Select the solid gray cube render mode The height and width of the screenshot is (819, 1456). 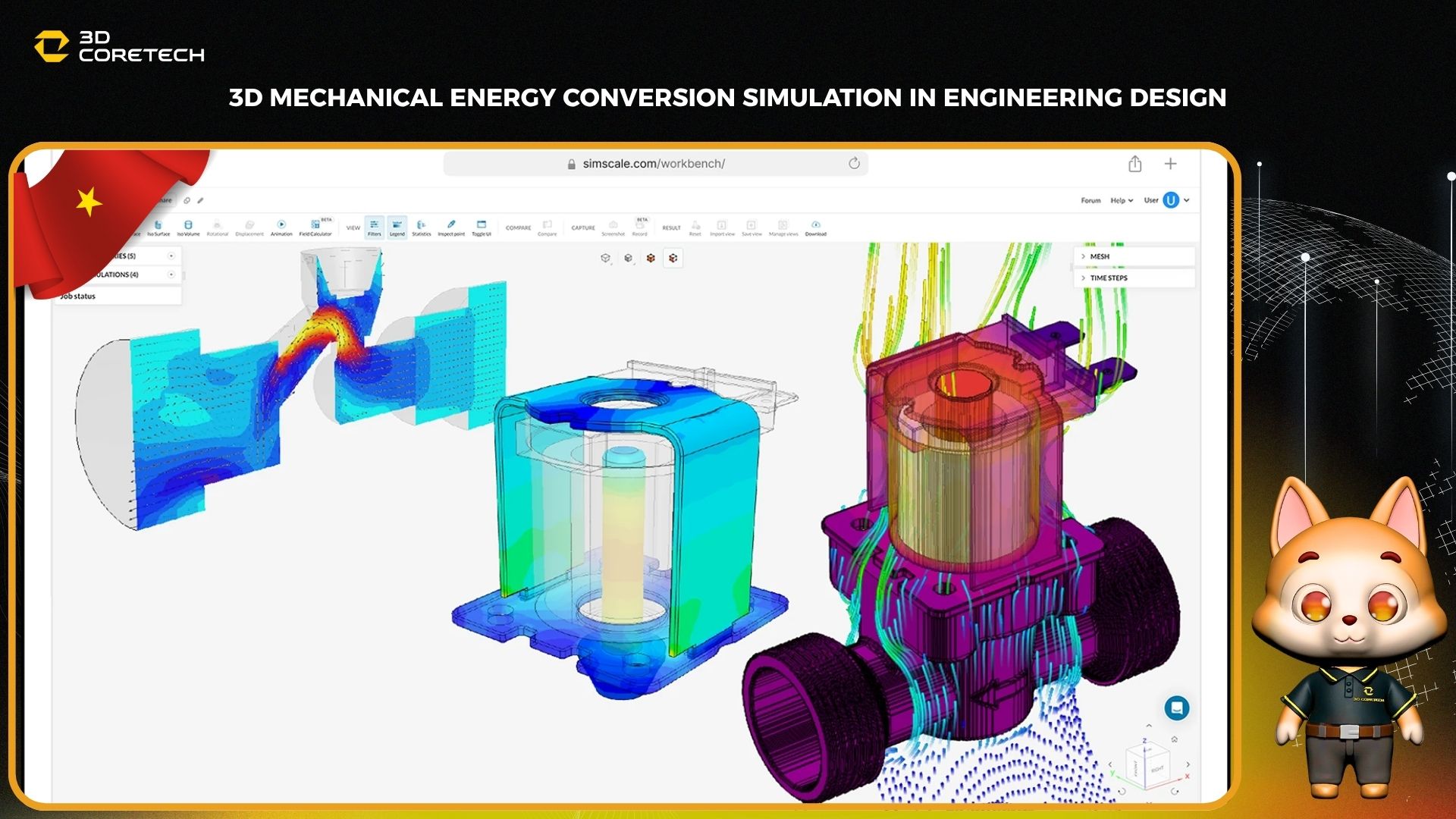[x=628, y=259]
